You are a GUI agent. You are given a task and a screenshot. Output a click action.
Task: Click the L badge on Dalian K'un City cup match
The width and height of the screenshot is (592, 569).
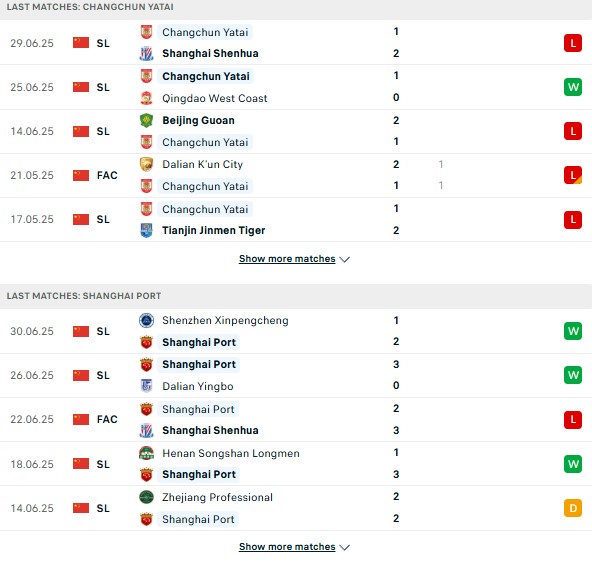click(x=573, y=175)
